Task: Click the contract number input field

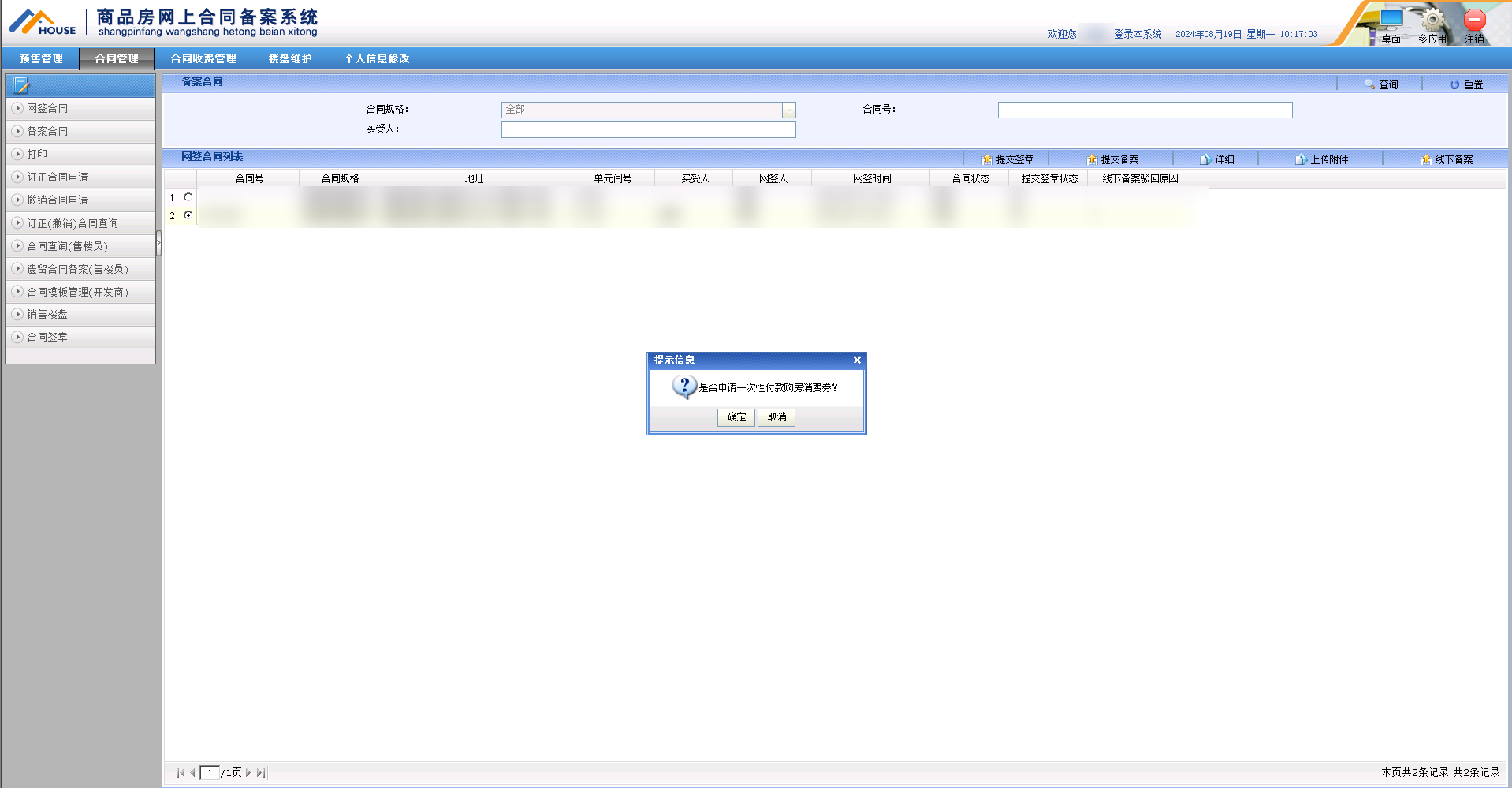Action: coord(1145,110)
